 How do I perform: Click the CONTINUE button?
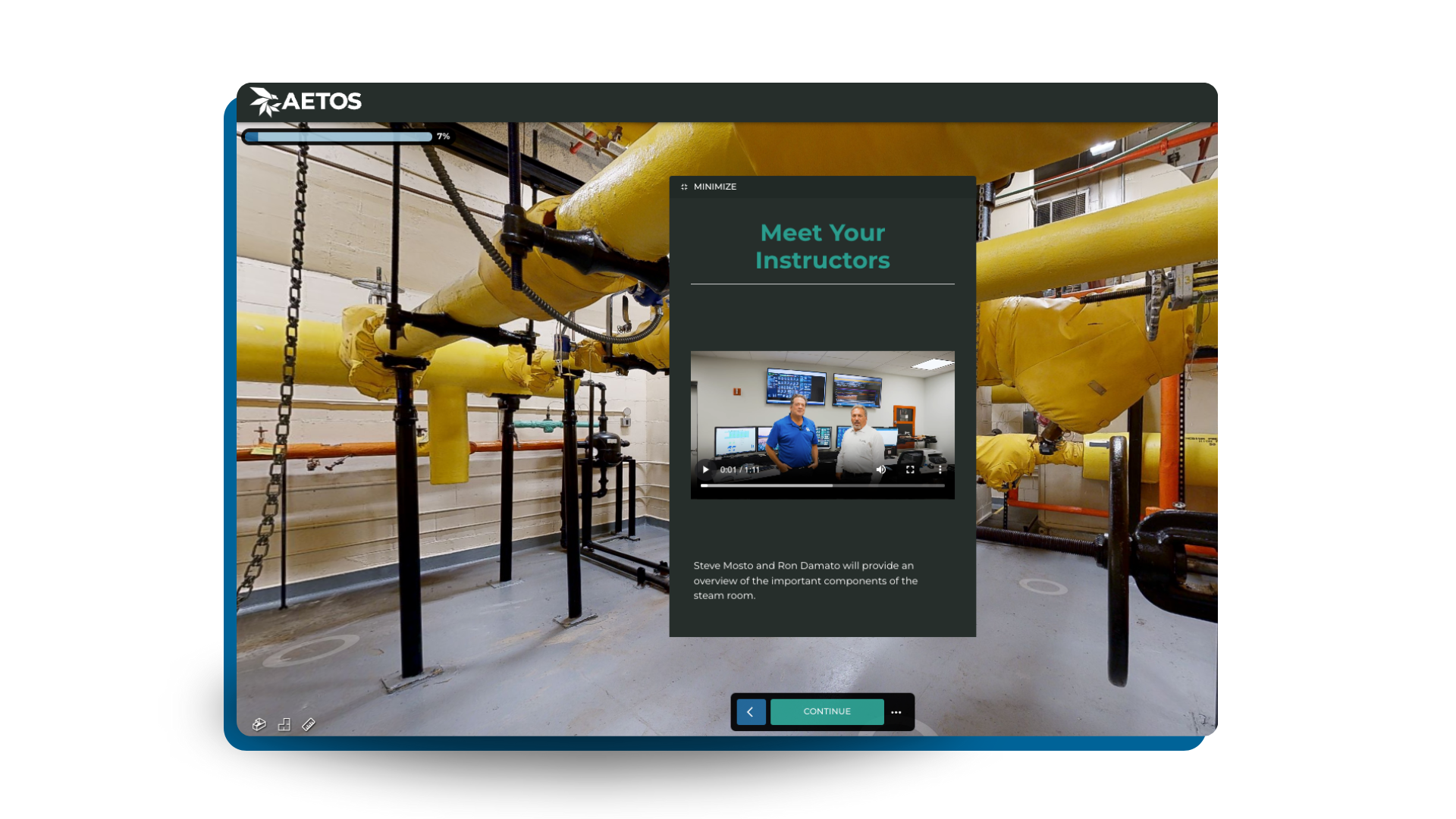827,711
